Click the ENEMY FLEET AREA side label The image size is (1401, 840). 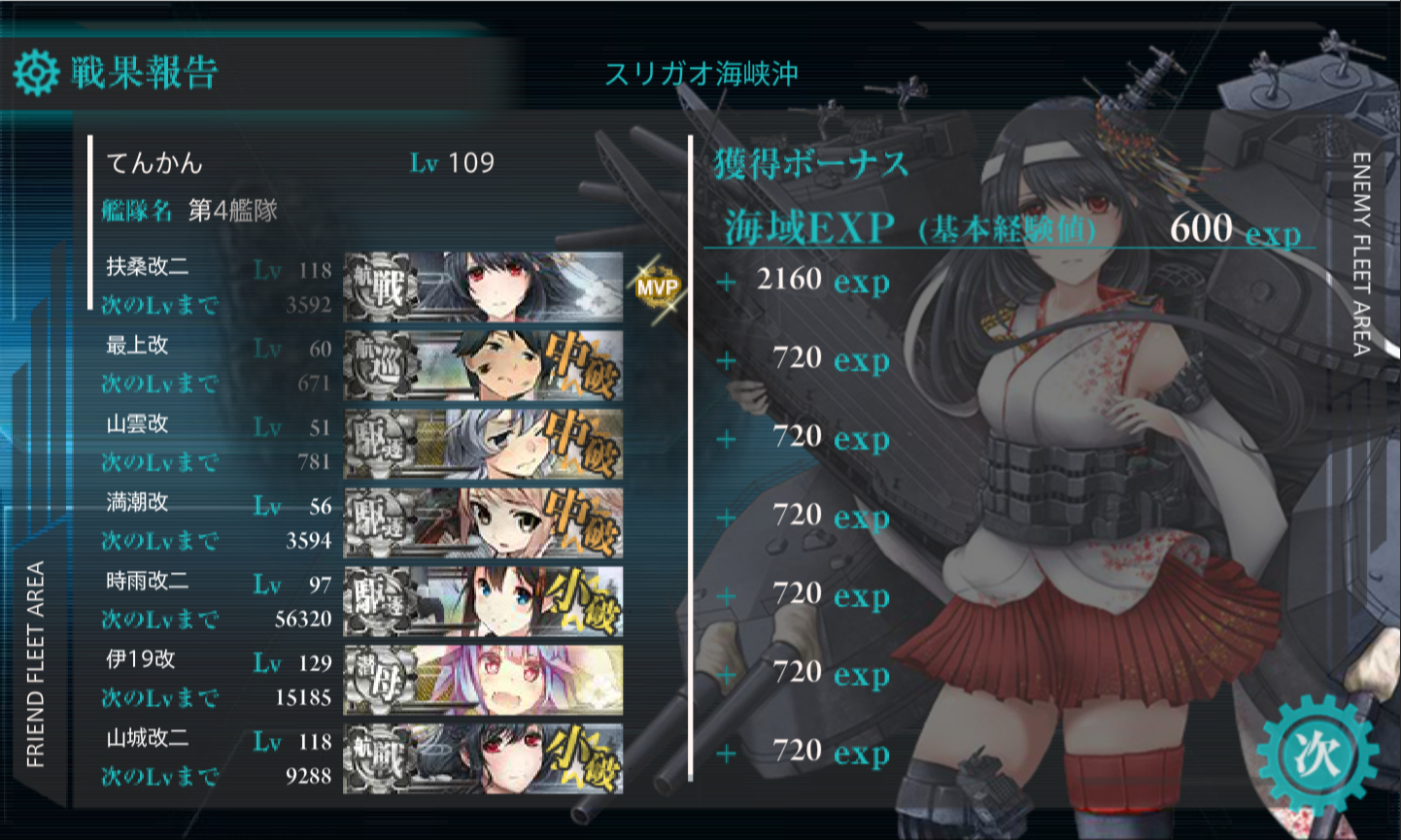pos(1361,254)
